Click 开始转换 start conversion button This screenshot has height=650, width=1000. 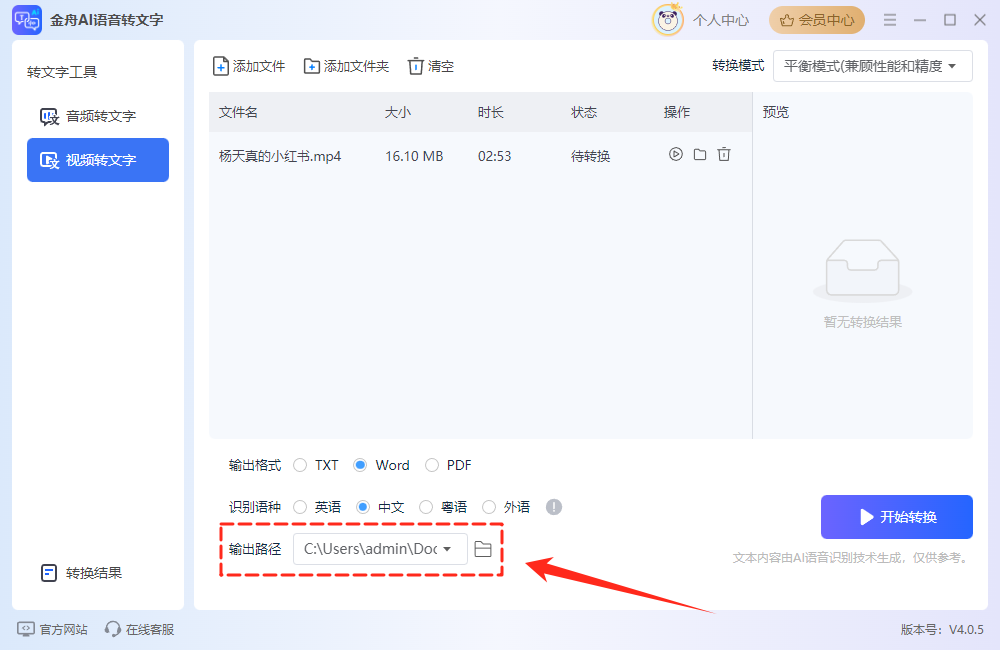pos(897,517)
